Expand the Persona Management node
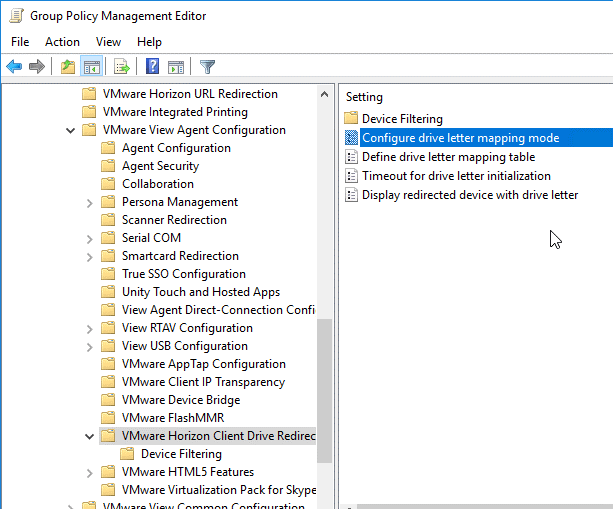This screenshot has width=613, height=509. point(90,203)
